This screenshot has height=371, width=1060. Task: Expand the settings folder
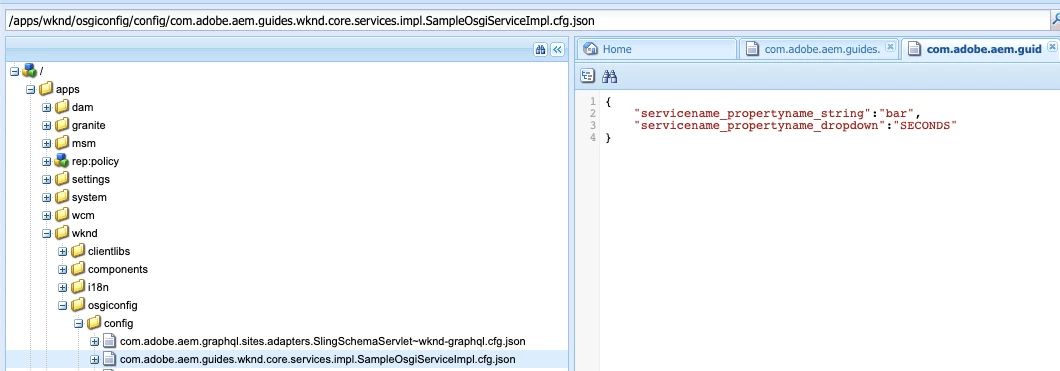pyautogui.click(x=46, y=180)
